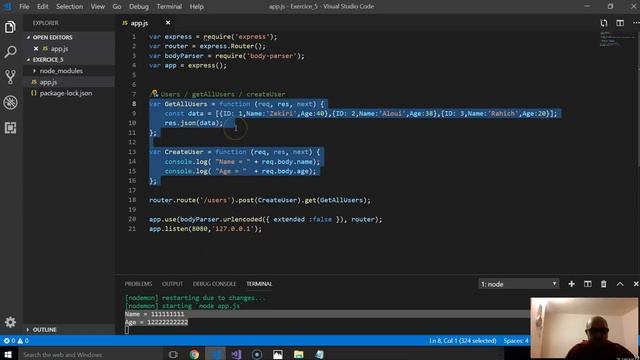Close the app.js editor tab

[x=168, y=23]
